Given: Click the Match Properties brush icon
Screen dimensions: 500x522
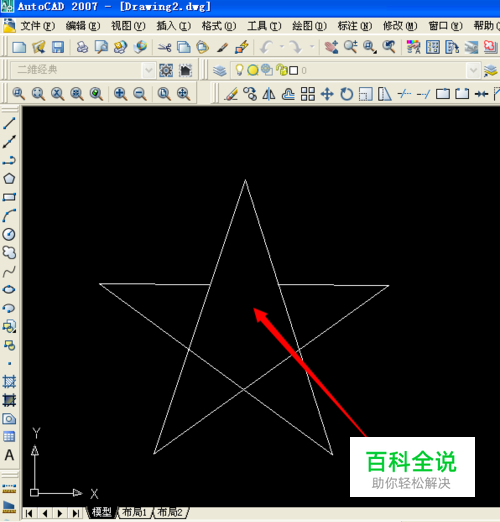Looking at the screenshot, I should pos(222,47).
